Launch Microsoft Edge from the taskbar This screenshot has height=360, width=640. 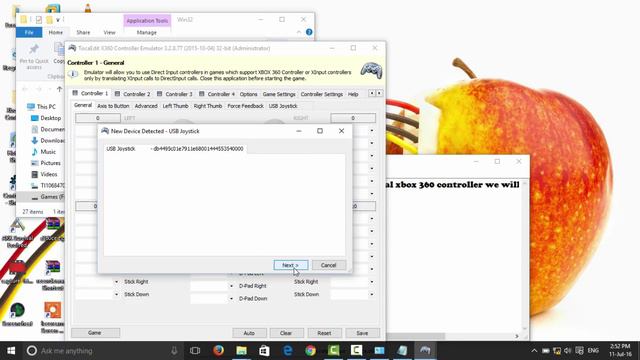(x=288, y=351)
